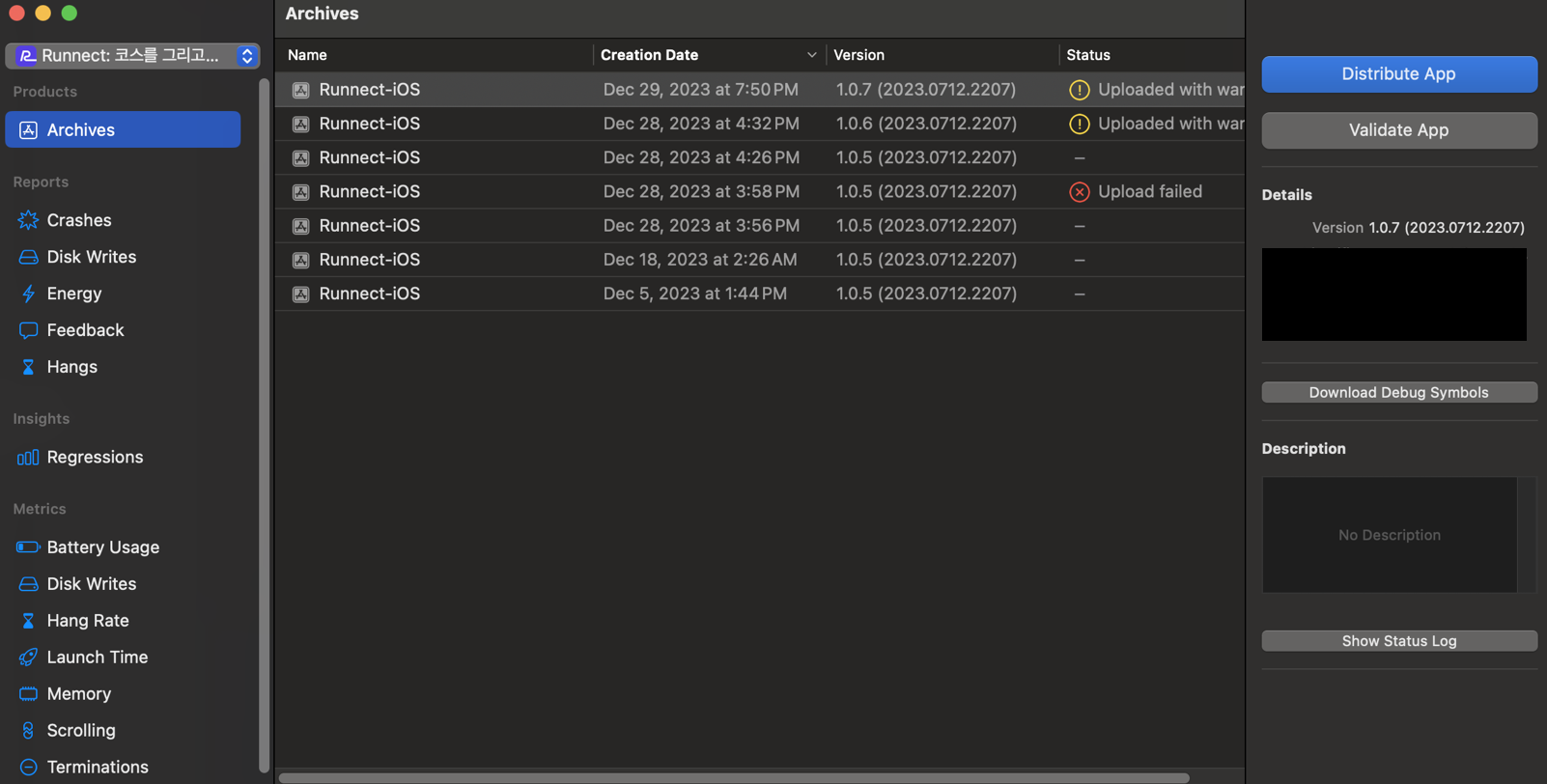Click the Launch Time rocket icon
1547x784 pixels.
pyautogui.click(x=28, y=658)
